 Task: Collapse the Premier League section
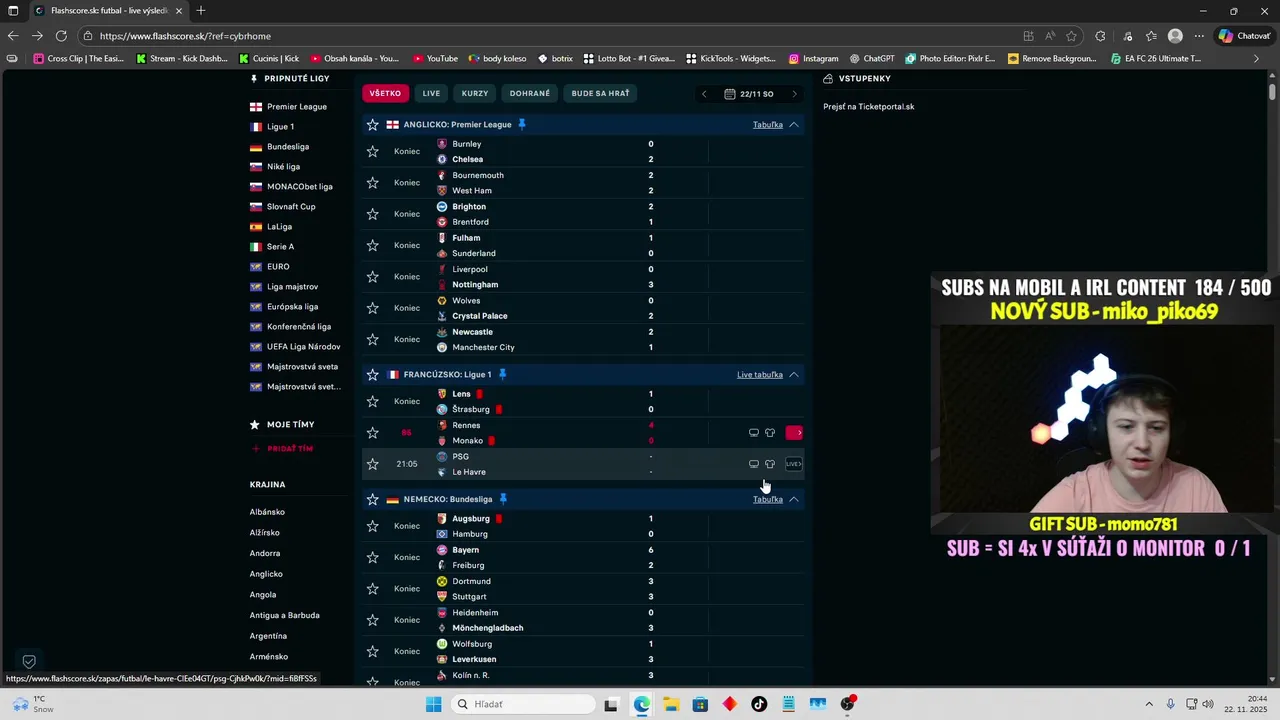(x=794, y=125)
